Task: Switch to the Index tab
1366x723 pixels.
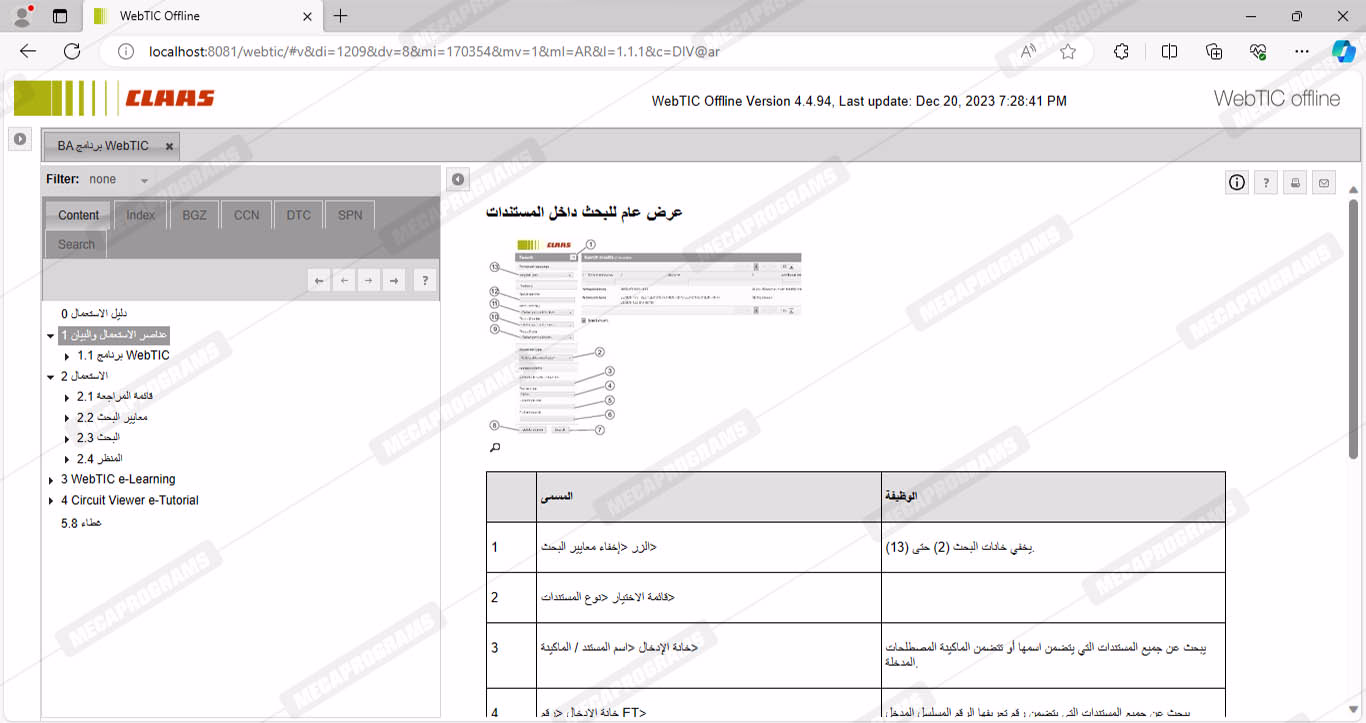Action: pos(141,215)
